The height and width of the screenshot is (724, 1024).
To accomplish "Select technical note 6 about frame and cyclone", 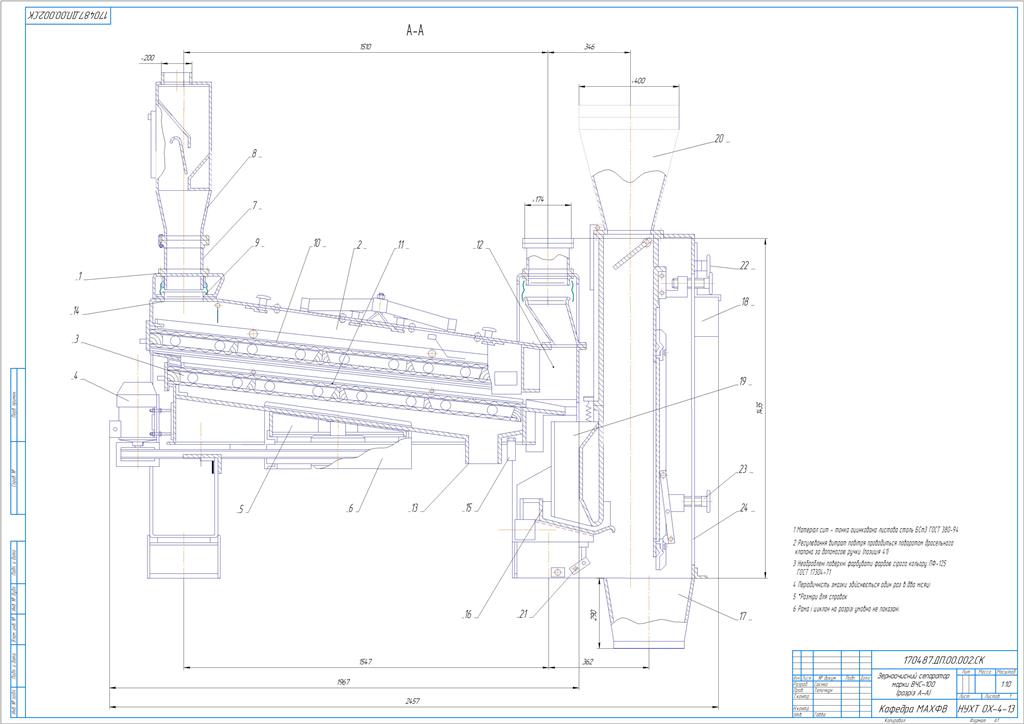I will [x=846, y=608].
